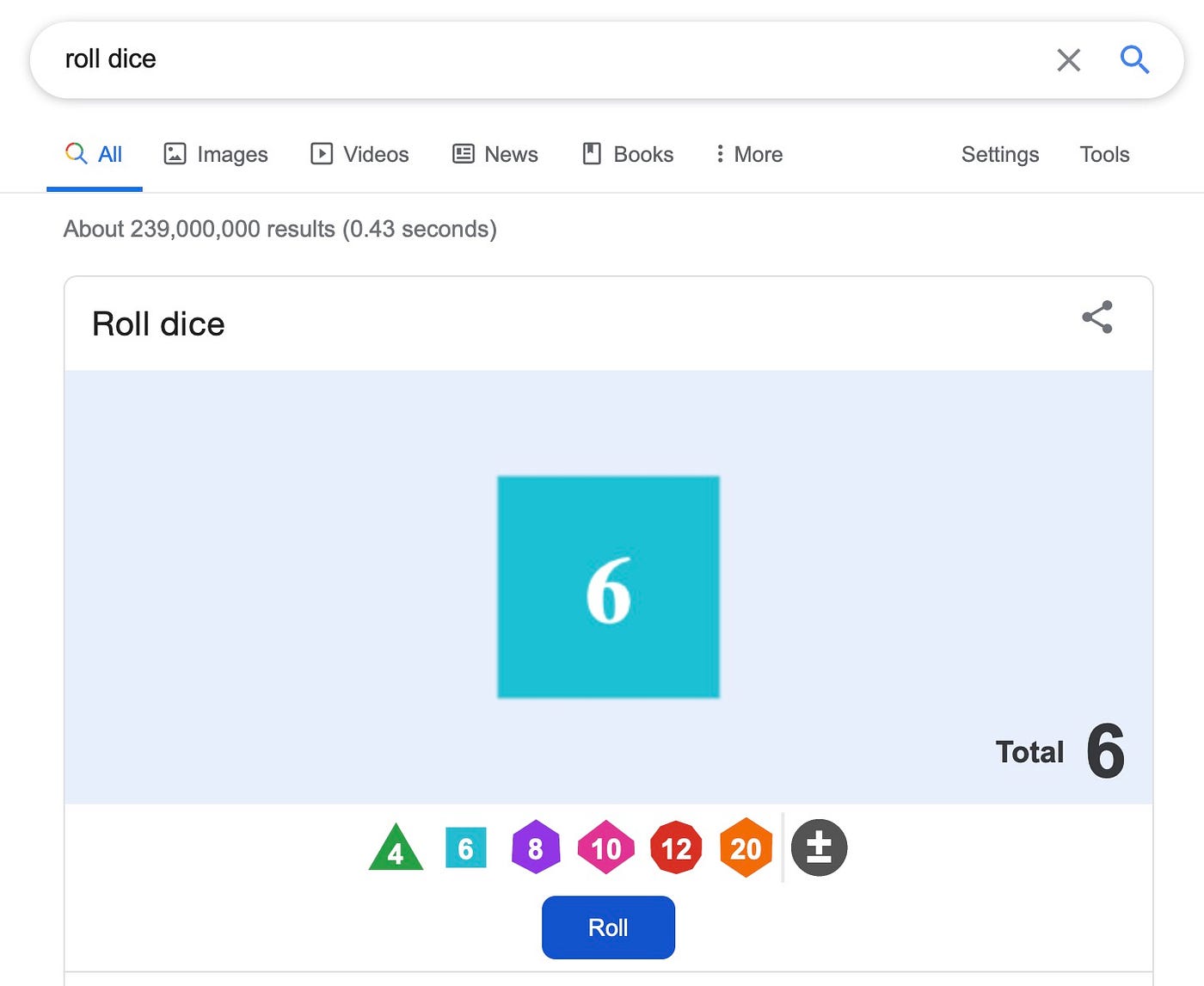
Task: Open the Tools options
Action: pyautogui.click(x=1103, y=154)
